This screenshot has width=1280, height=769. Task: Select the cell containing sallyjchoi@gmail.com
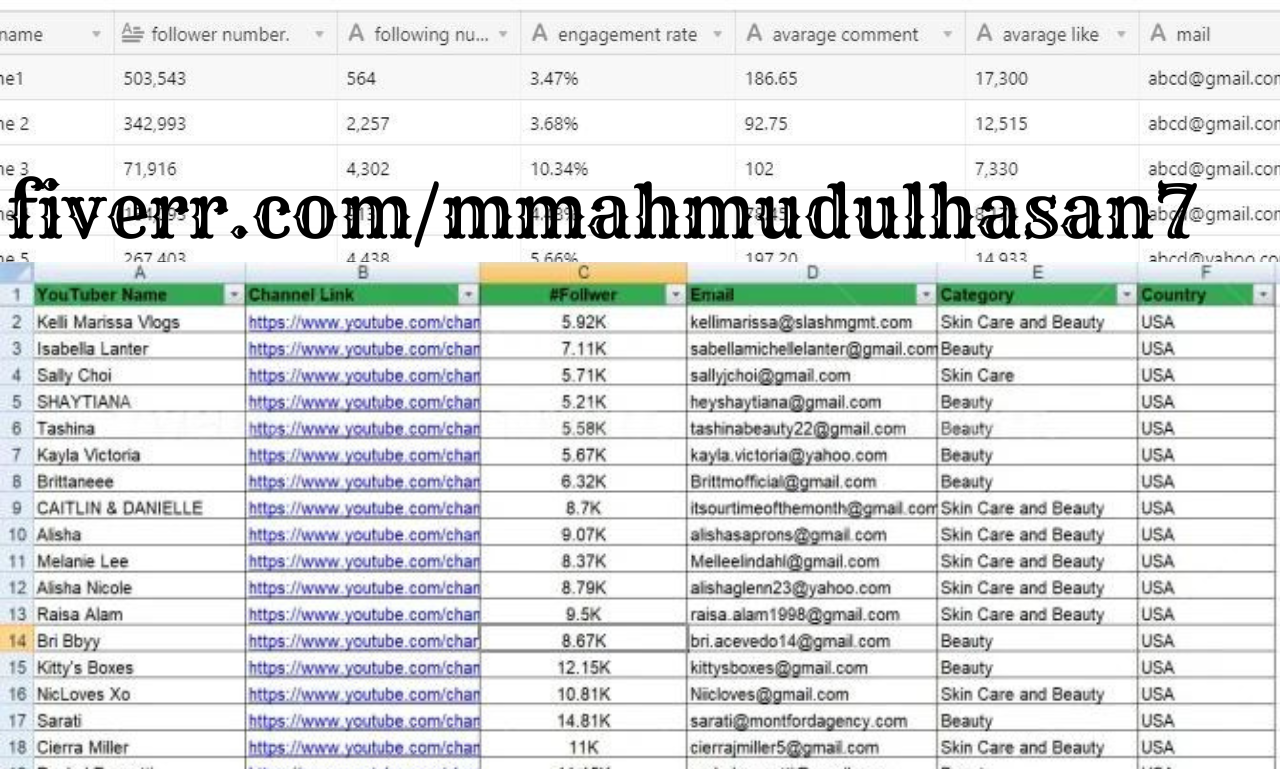(811, 376)
